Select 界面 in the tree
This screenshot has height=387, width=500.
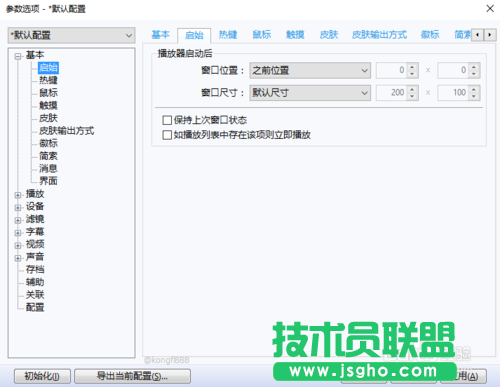(48, 181)
